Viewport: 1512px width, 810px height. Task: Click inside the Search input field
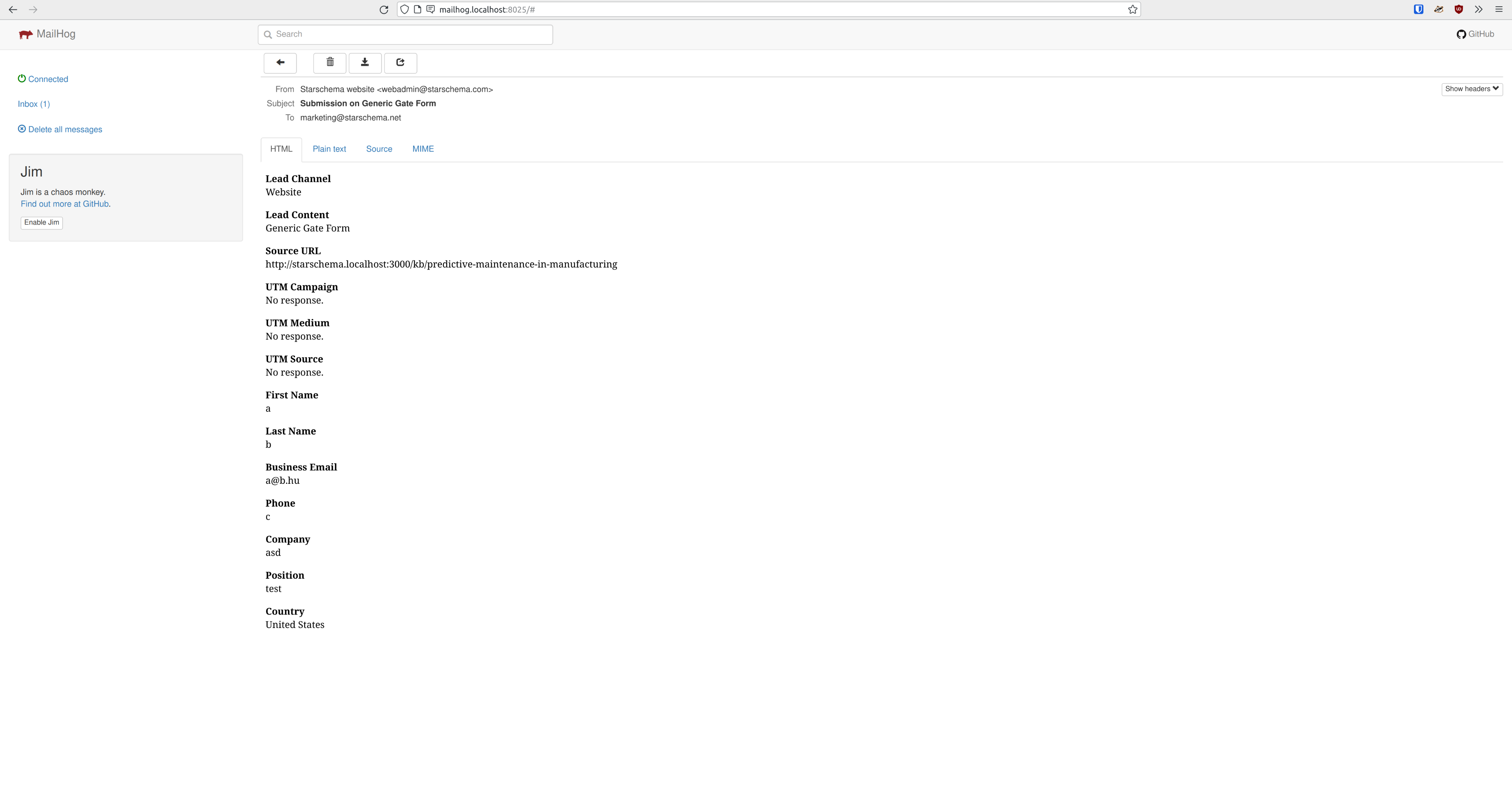point(405,34)
